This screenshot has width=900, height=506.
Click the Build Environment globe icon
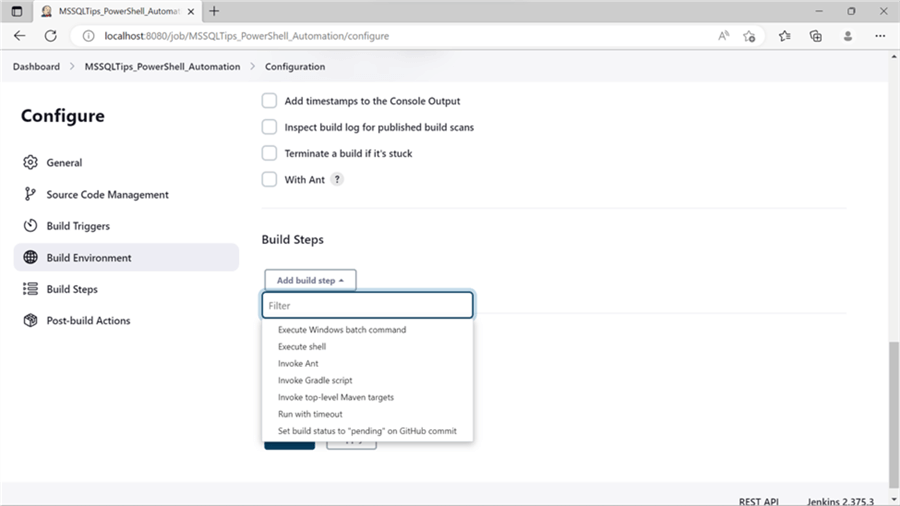tap(30, 258)
